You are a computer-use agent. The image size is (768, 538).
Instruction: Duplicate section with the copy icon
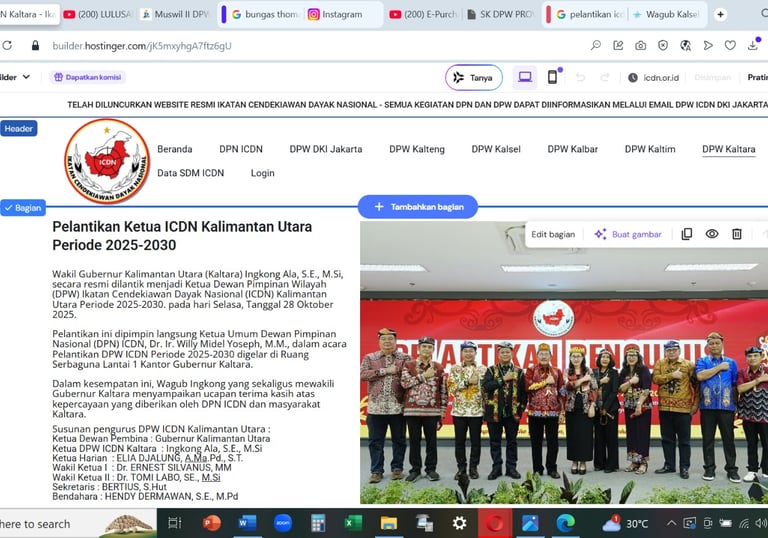[x=687, y=234]
